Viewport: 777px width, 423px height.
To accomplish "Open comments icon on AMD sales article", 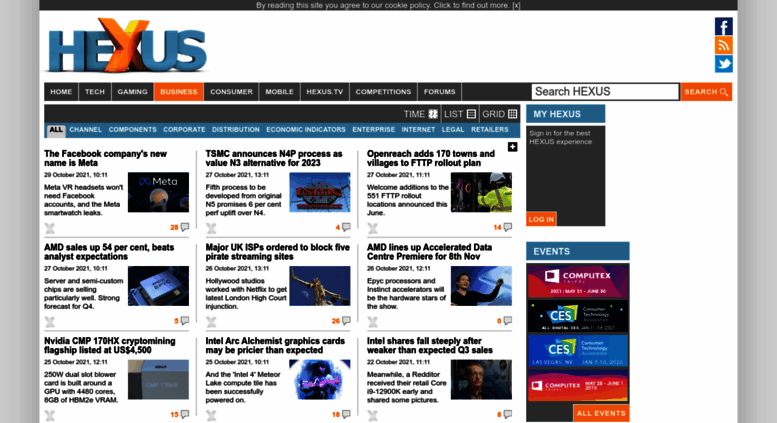I will click(185, 320).
